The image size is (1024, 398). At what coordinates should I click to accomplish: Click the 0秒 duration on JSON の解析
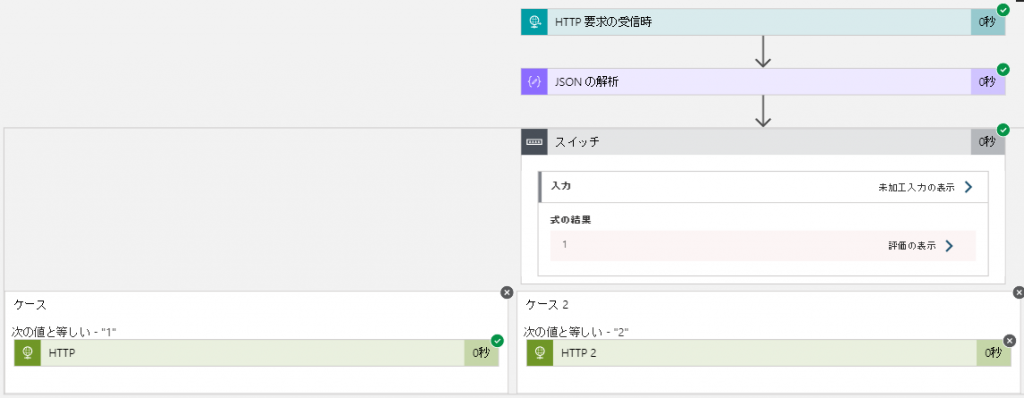[987, 82]
